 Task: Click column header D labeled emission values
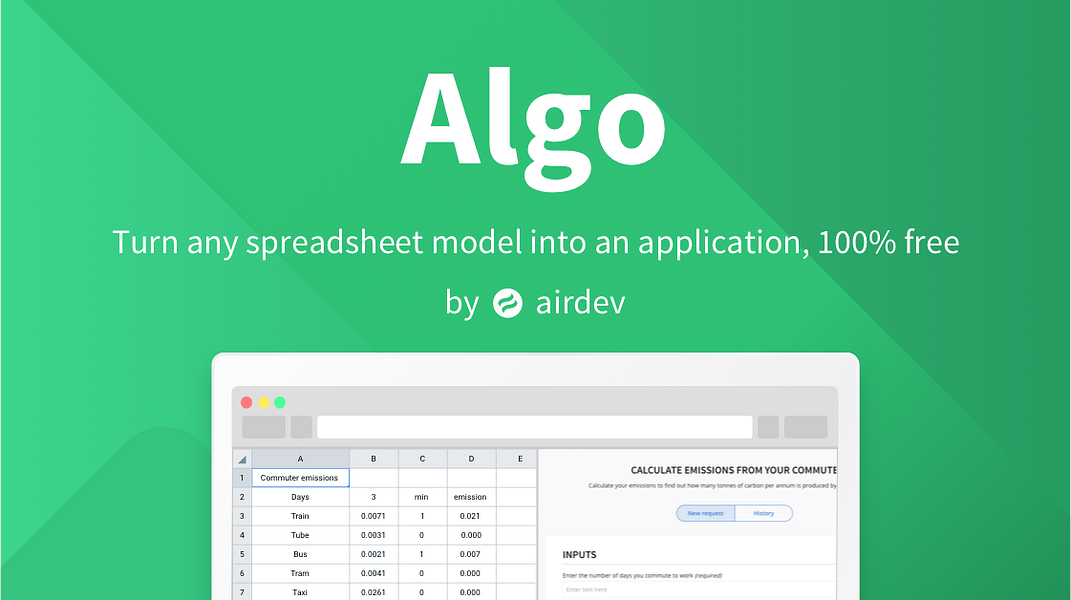(x=471, y=458)
